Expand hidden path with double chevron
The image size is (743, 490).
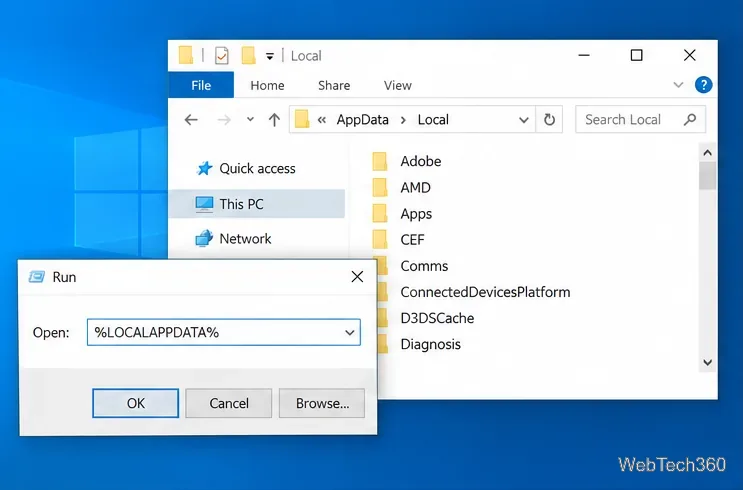coord(322,120)
